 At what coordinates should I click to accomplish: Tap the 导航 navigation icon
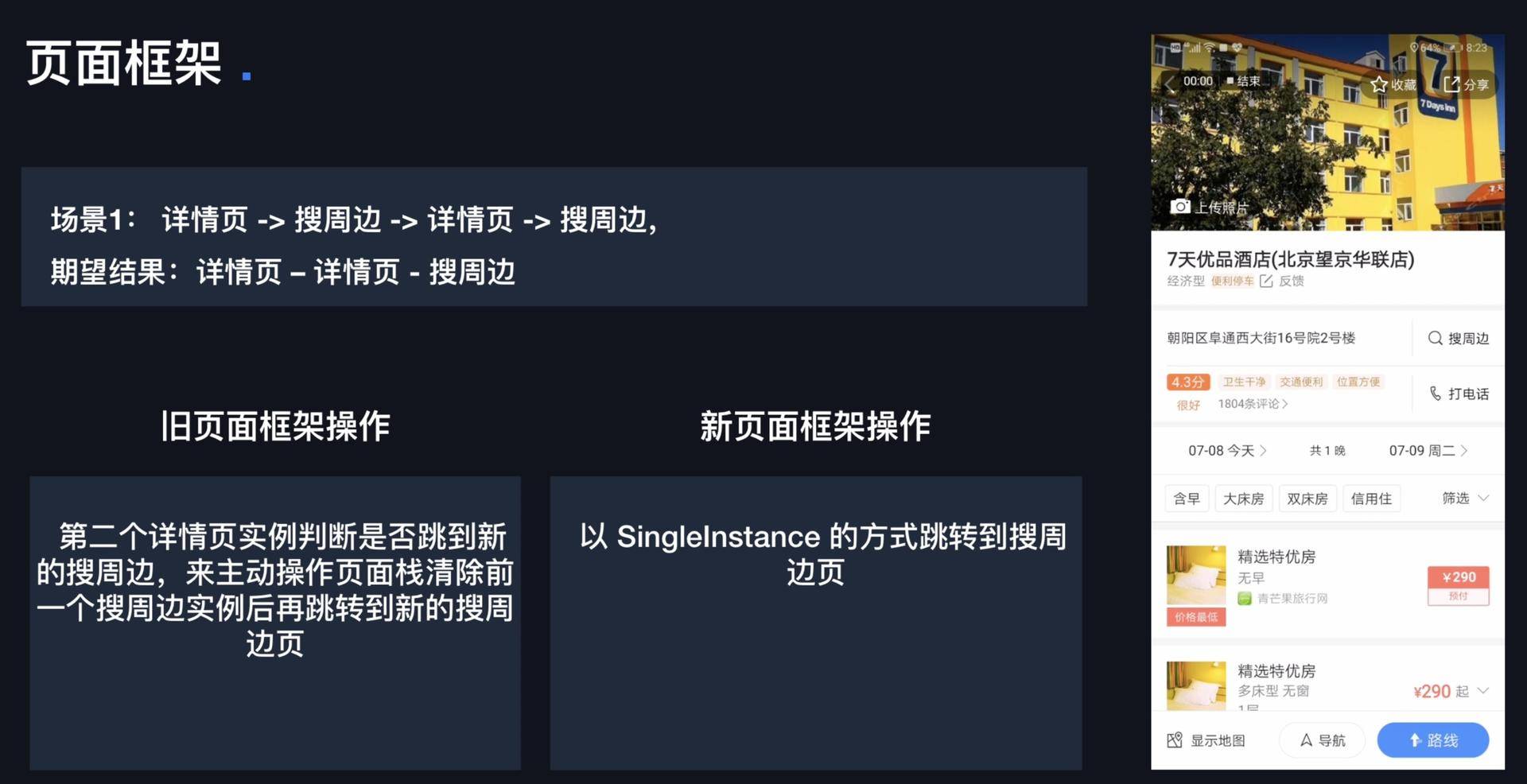coord(1305,739)
